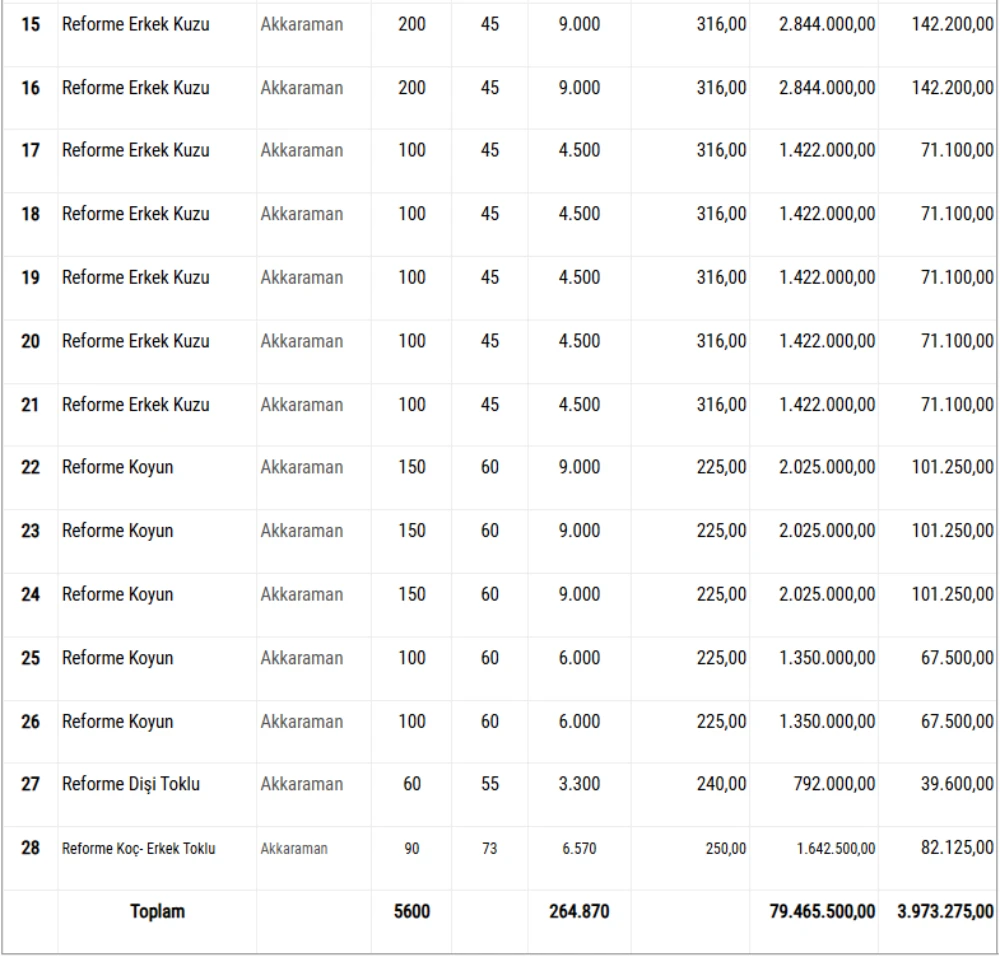Click total weight 264.870
This screenshot has height=957, width=1000.
tap(579, 912)
